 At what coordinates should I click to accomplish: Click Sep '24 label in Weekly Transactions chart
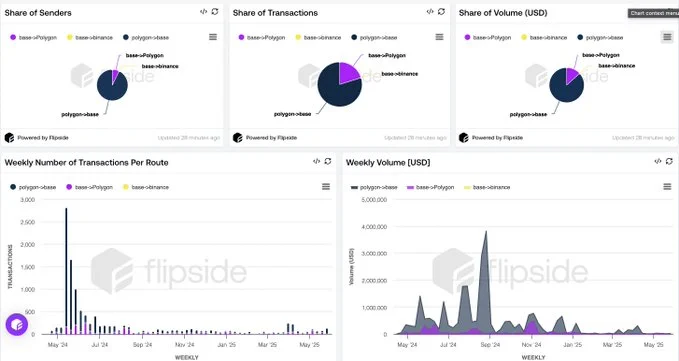click(142, 345)
